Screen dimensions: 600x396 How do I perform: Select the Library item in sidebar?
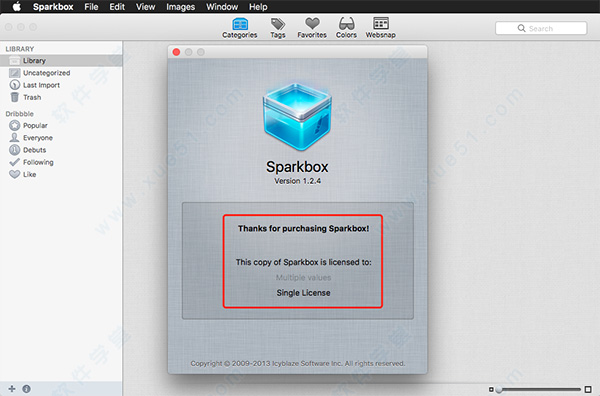tap(61, 60)
